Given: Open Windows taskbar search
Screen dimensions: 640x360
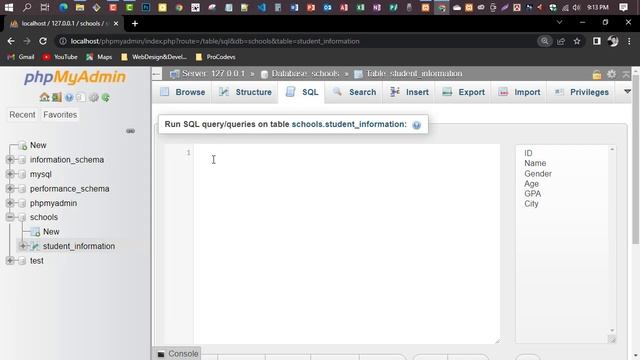Looking at the screenshot, I should click(27, 7).
